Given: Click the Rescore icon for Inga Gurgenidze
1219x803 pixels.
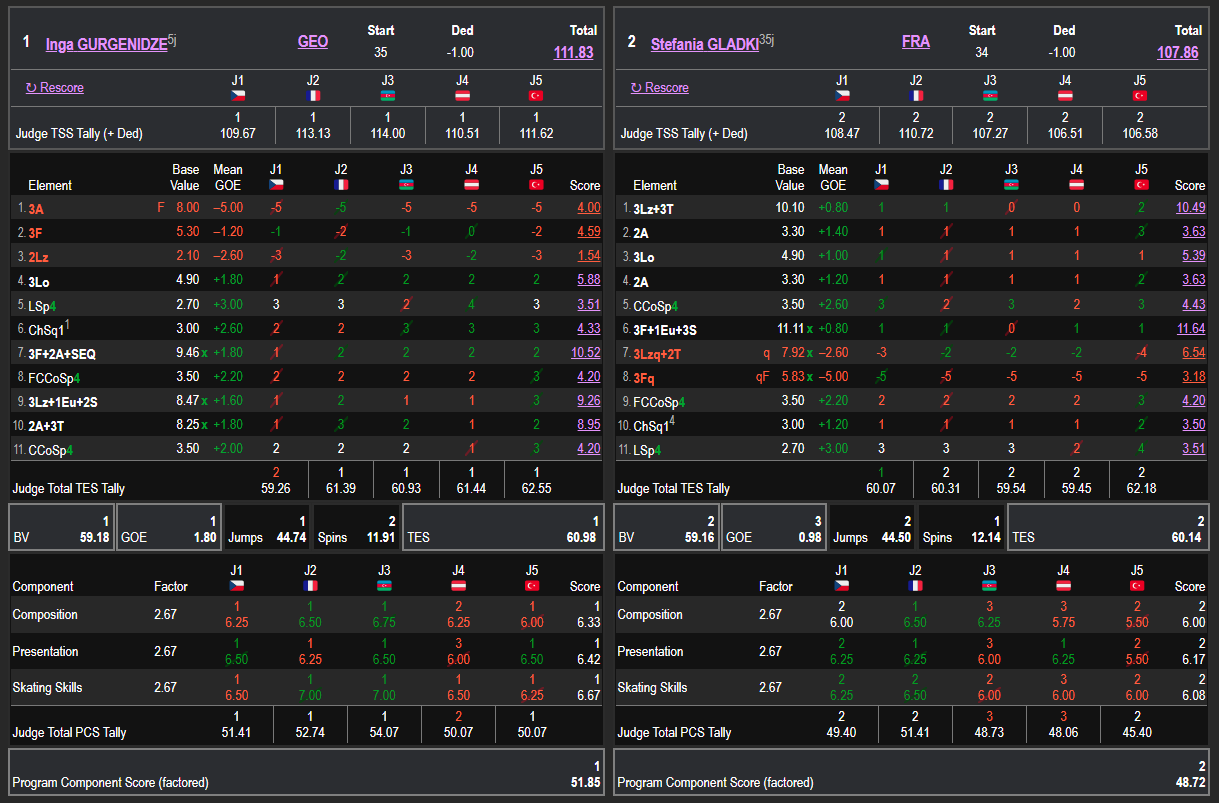Looking at the screenshot, I should tap(31, 88).
